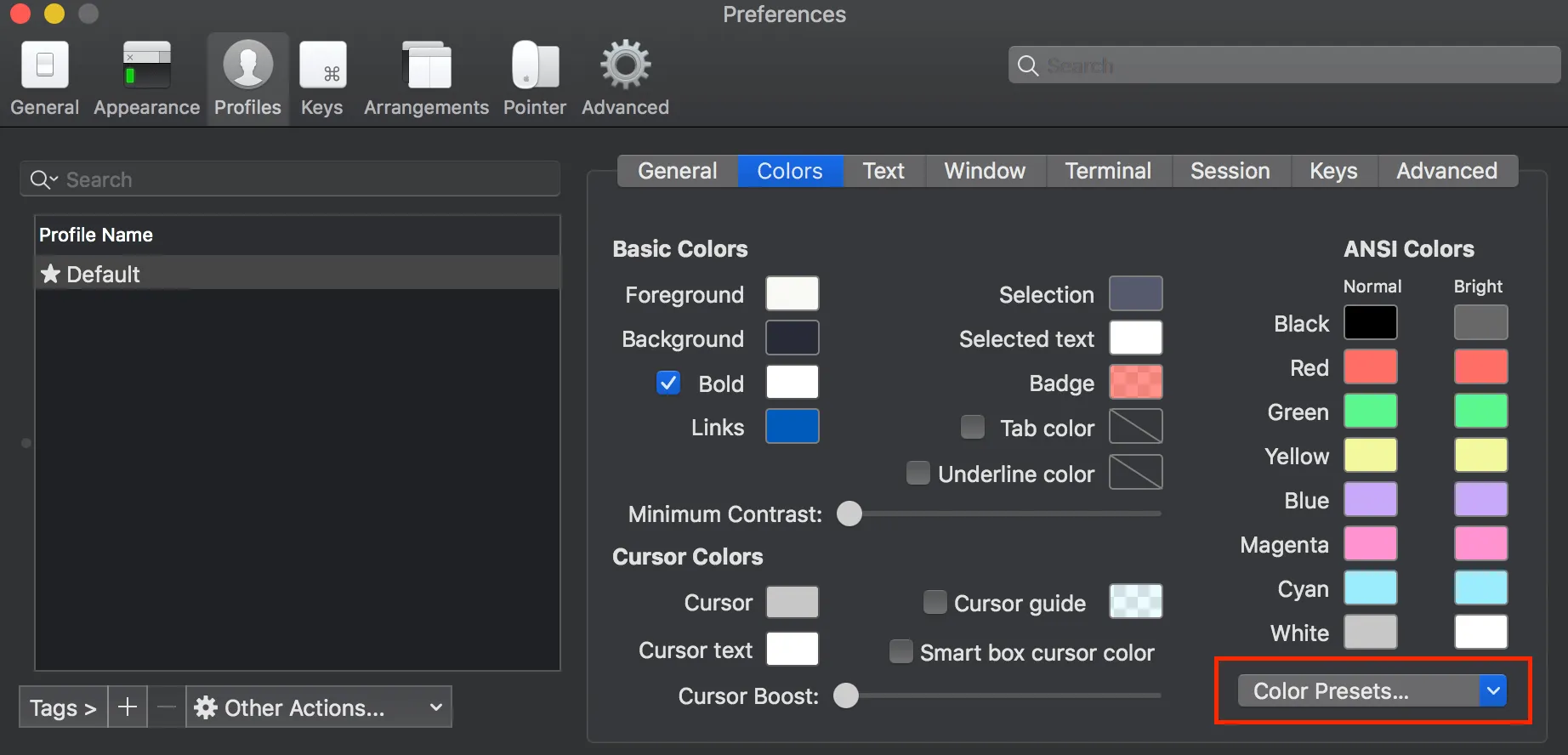1568x755 pixels.
Task: Open the Background color swatch
Action: point(793,338)
